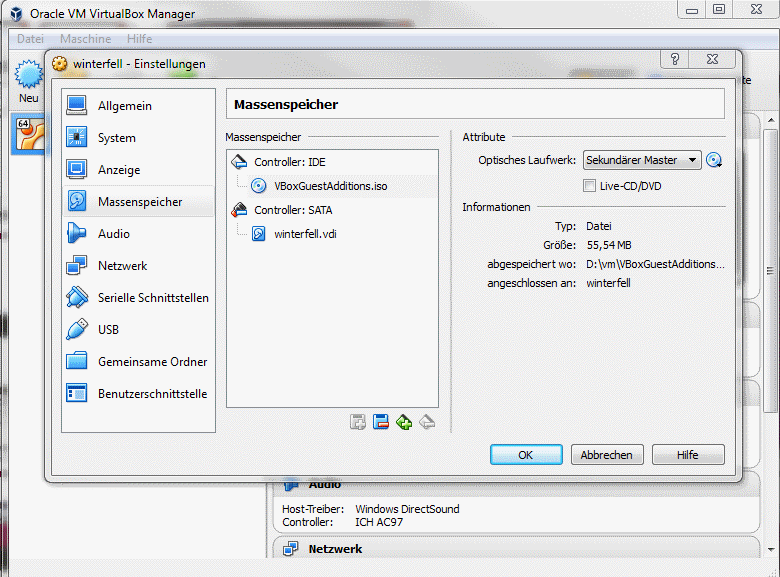Open the Netzwerk settings category
Image resolution: width=780 pixels, height=577 pixels.
pos(138,266)
